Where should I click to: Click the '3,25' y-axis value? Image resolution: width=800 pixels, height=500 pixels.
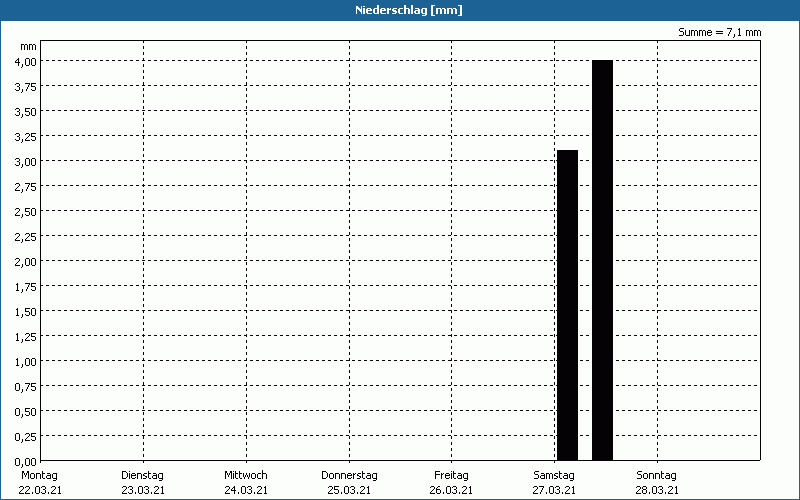26,137
